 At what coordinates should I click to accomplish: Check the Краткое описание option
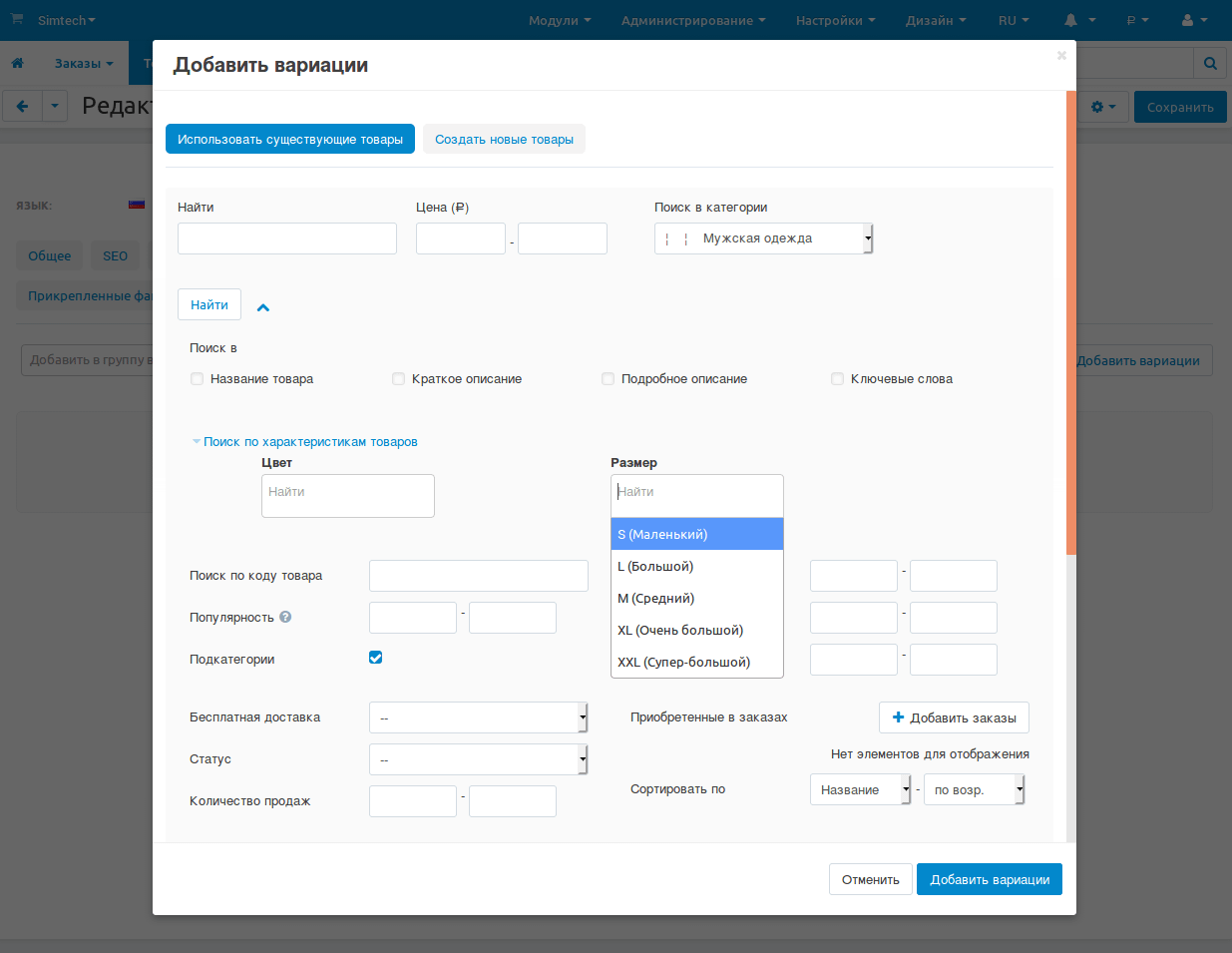(x=399, y=379)
